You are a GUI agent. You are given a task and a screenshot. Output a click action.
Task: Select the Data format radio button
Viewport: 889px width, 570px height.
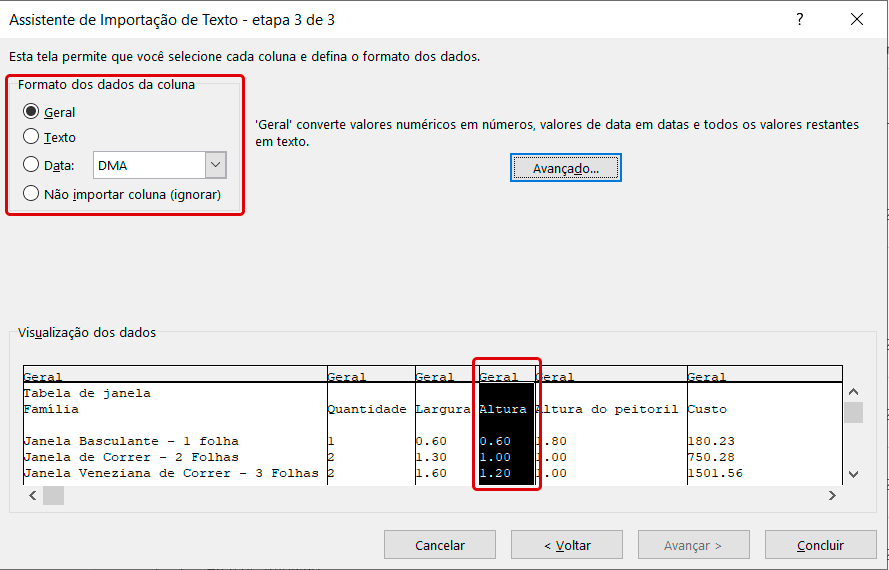point(32,165)
